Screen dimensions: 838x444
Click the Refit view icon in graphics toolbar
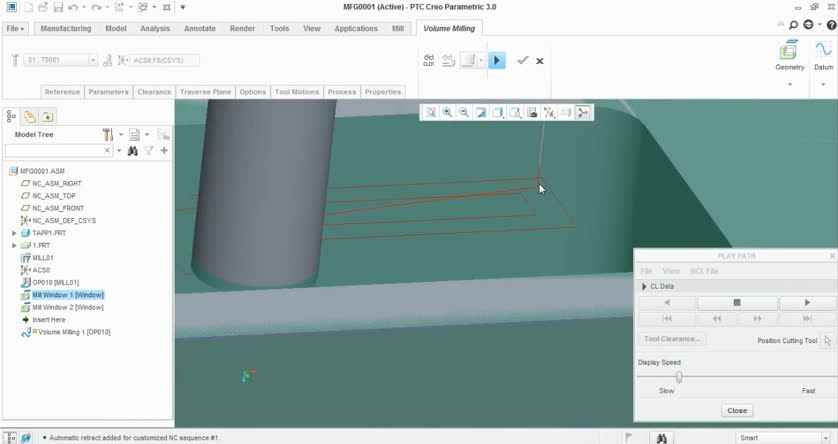pyautogui.click(x=431, y=112)
